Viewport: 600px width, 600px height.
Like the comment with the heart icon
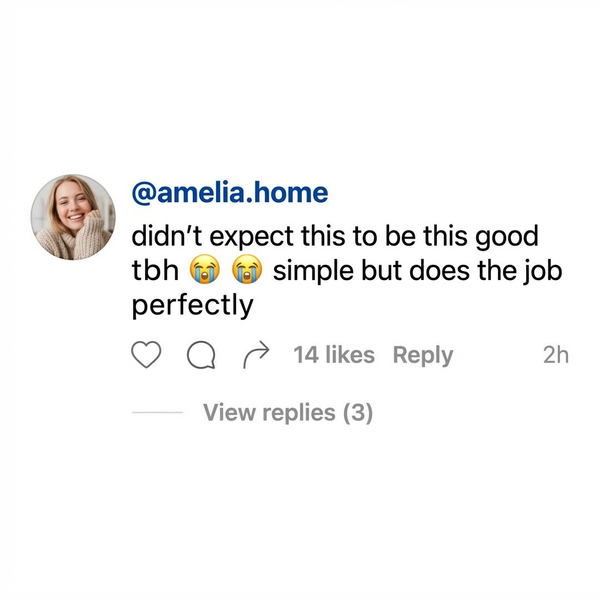click(147, 355)
